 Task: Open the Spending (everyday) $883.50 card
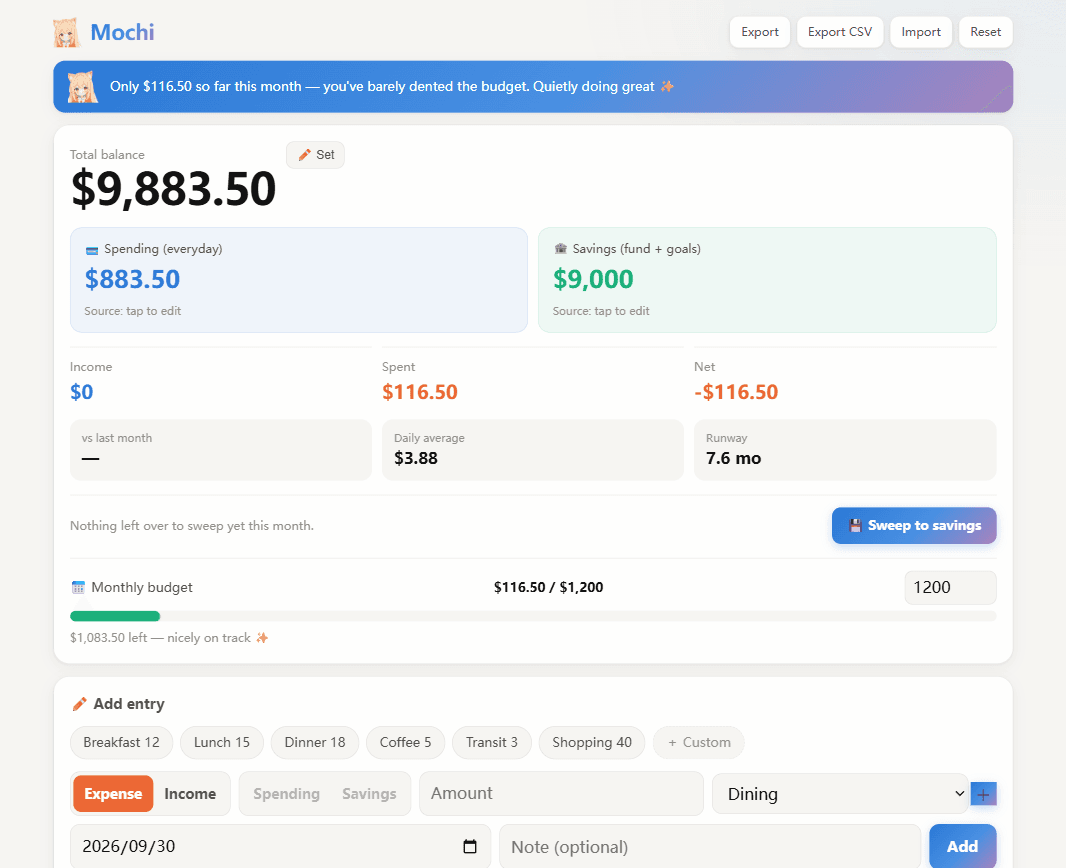point(298,280)
